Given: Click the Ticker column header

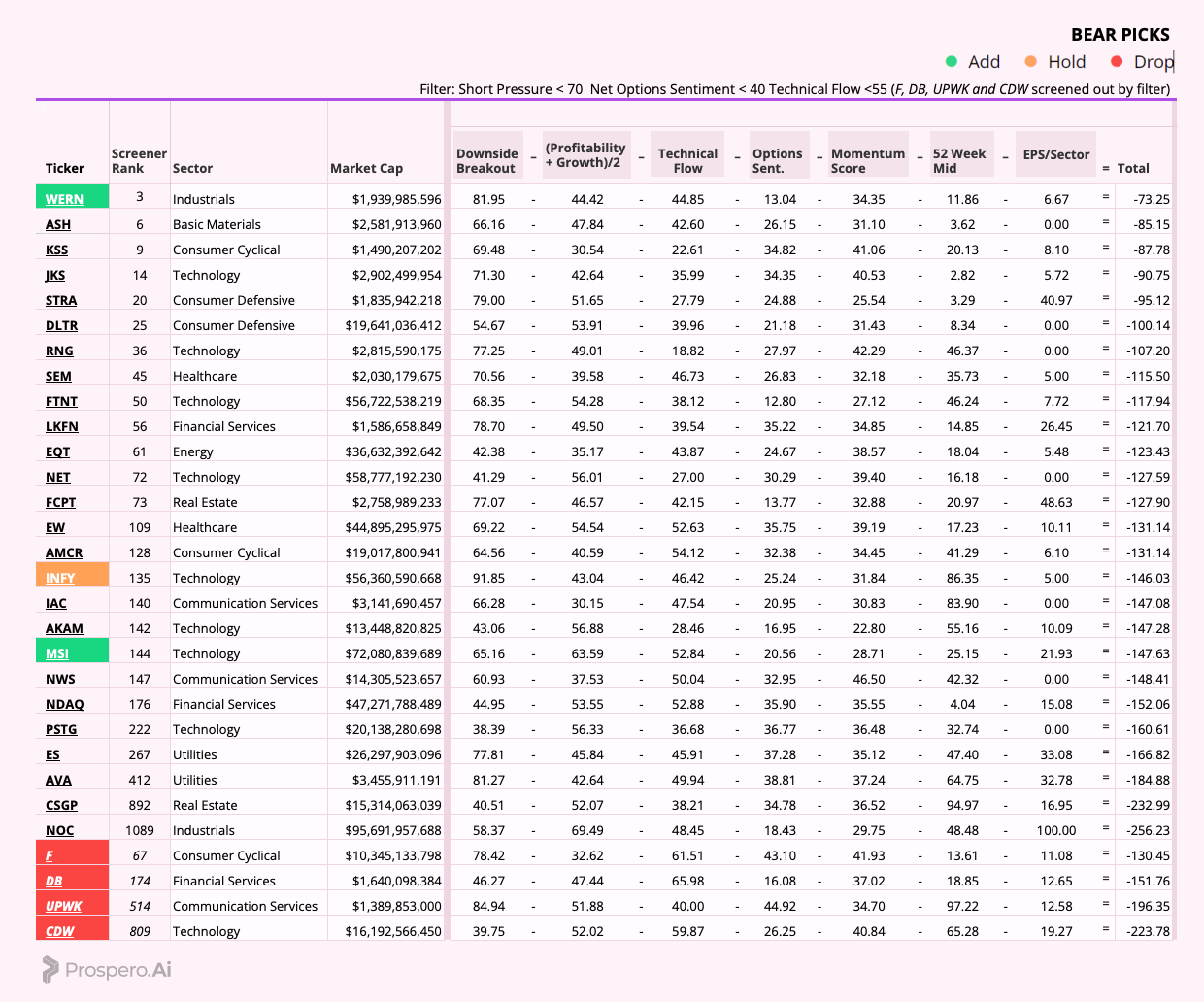Looking at the screenshot, I should pos(65,168).
